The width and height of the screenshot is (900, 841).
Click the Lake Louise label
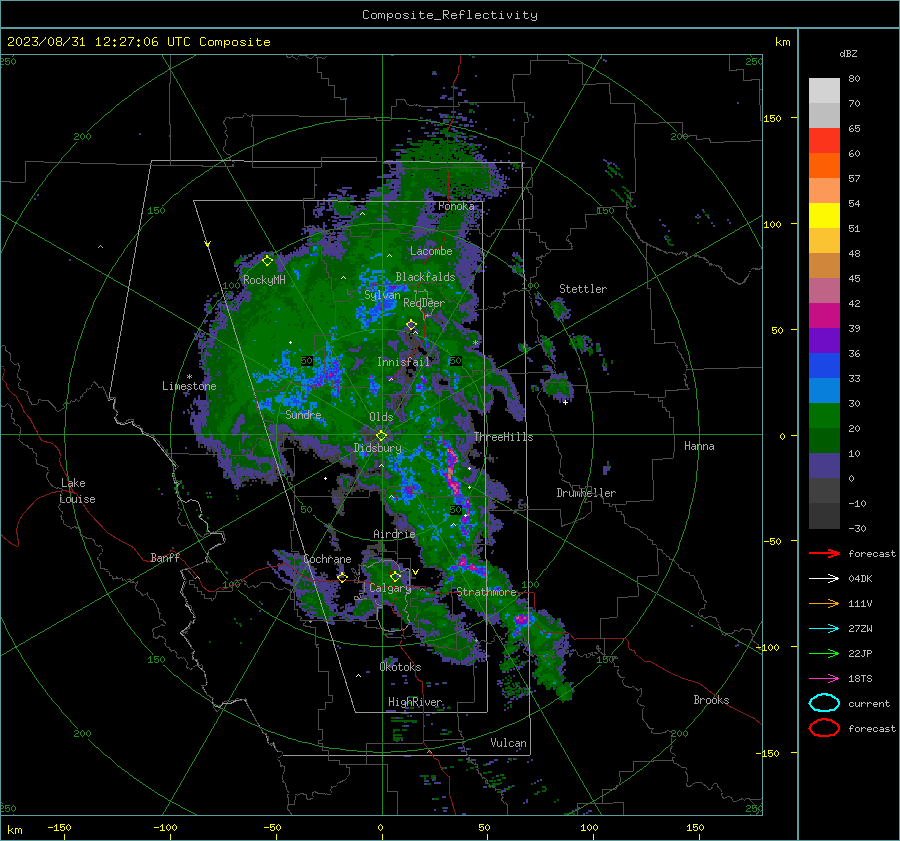(x=77, y=491)
